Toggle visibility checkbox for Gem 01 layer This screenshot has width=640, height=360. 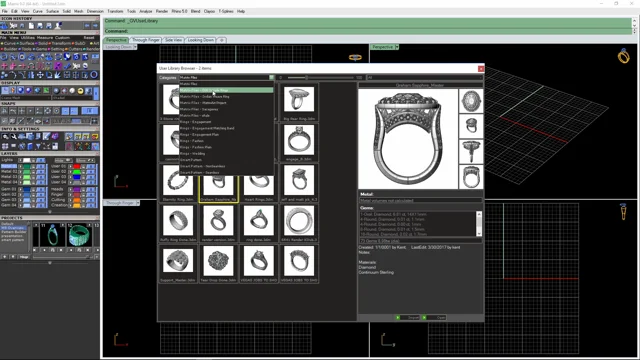(21, 189)
